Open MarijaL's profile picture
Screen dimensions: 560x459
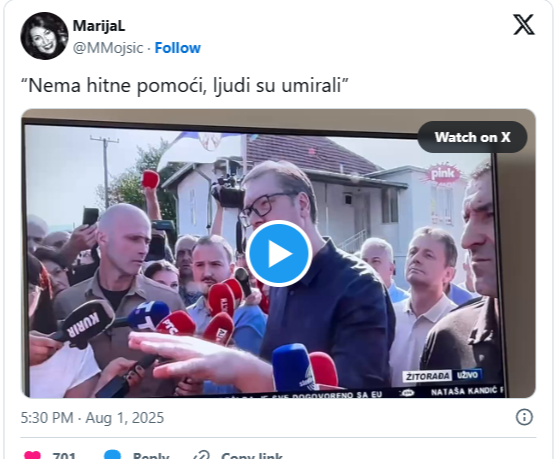tap(44, 36)
